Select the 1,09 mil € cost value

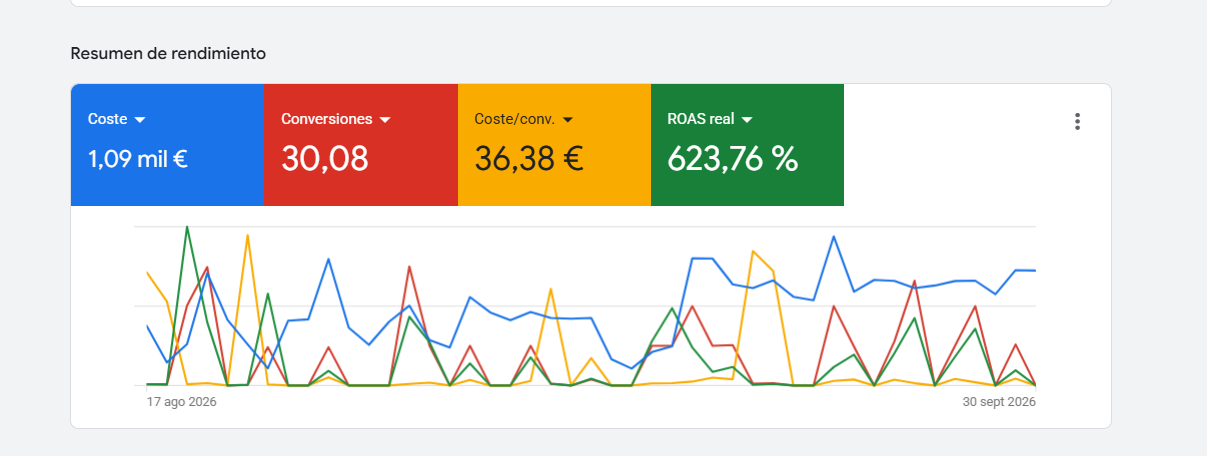tap(138, 158)
